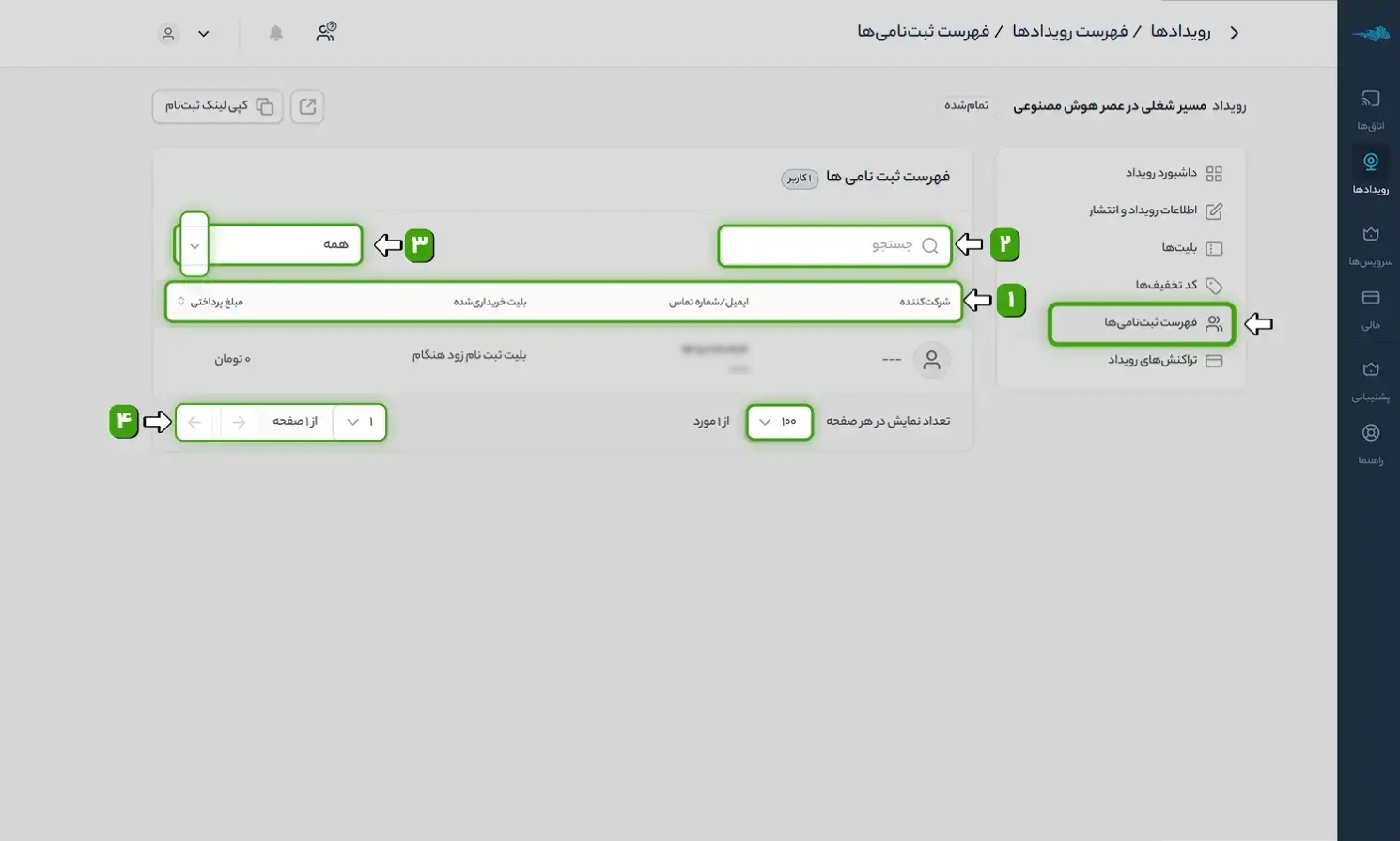Open the page number dropdown
Viewport: 1400px width, 841px height.
pos(360,422)
